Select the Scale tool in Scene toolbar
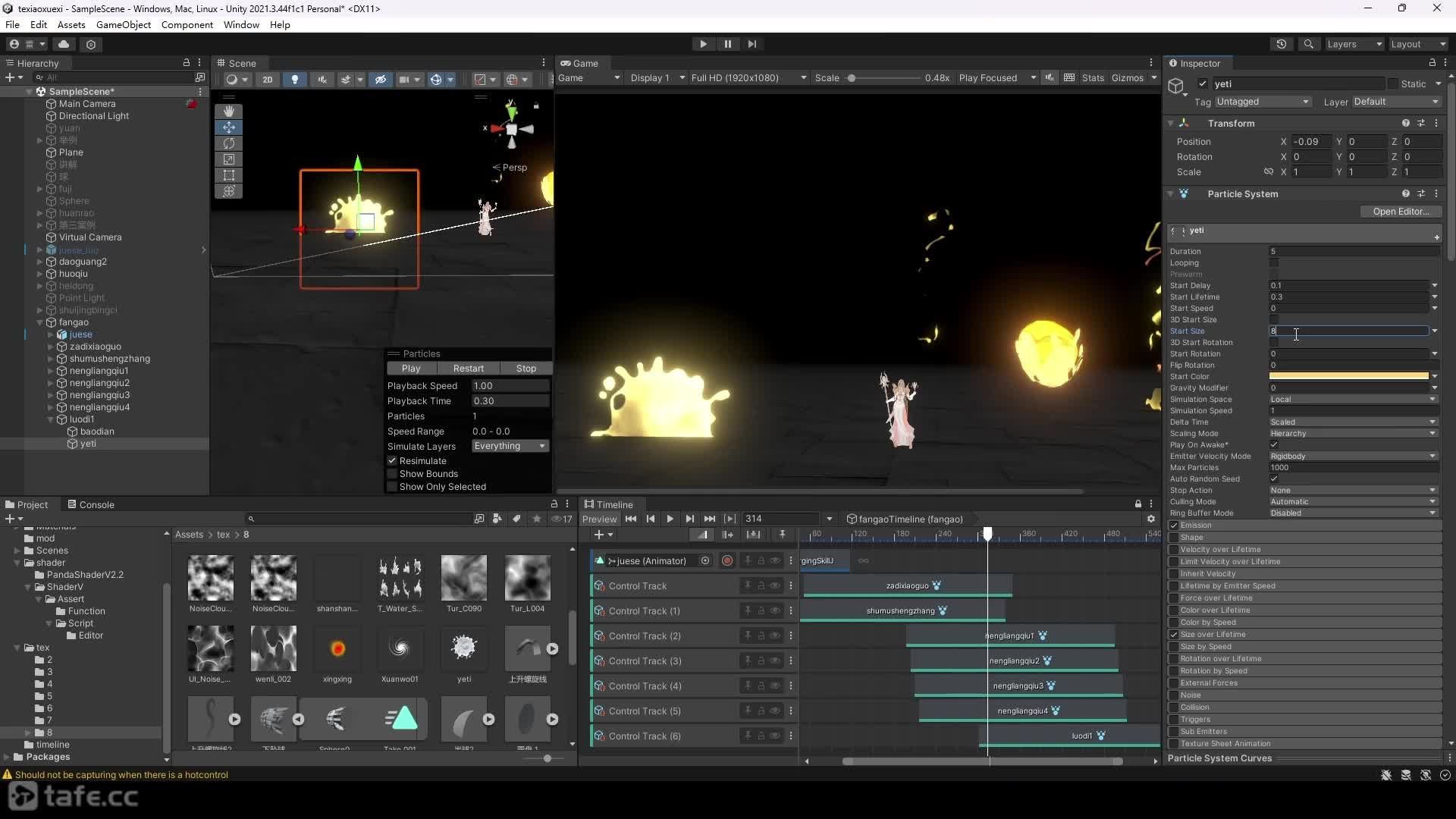This screenshot has width=1456, height=819. [x=228, y=159]
